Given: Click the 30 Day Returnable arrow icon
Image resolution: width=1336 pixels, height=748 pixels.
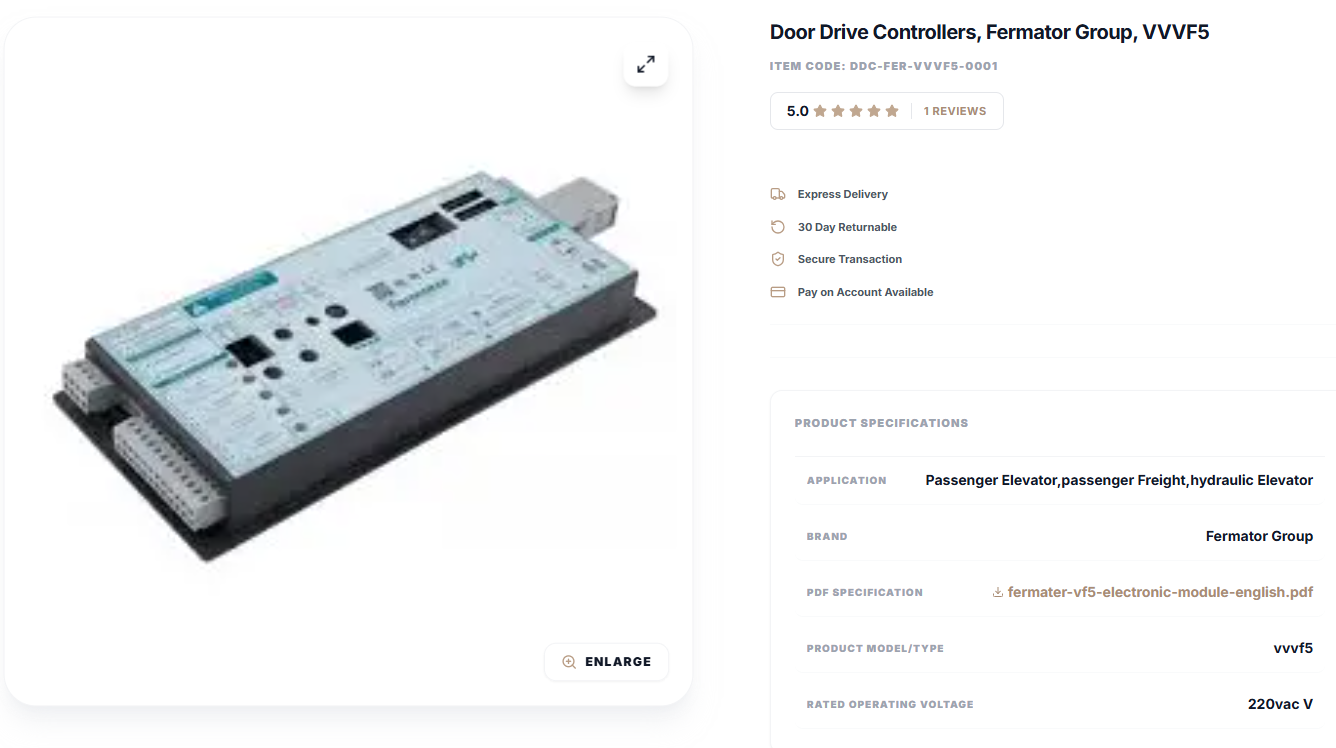Looking at the screenshot, I should (x=778, y=227).
